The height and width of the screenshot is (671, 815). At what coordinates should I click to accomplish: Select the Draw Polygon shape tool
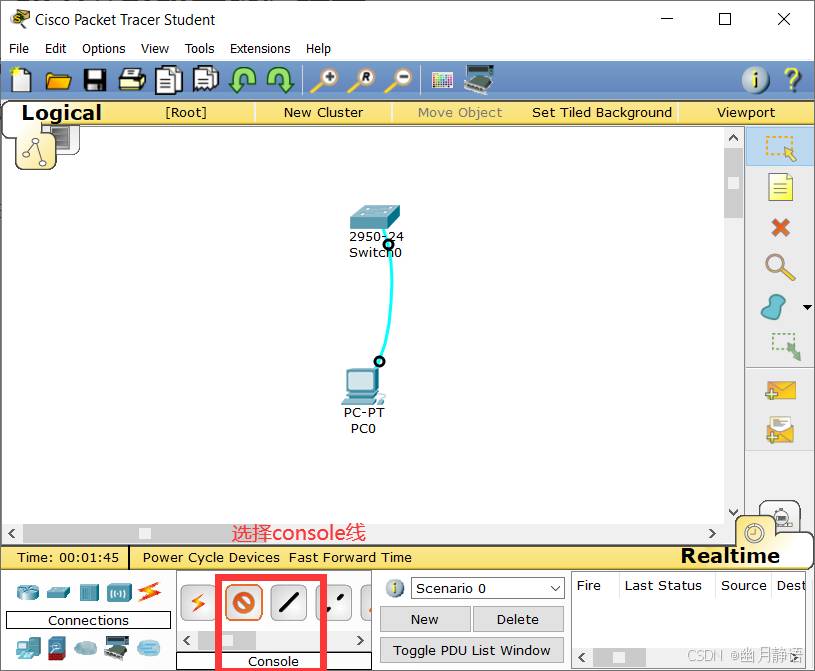point(774,307)
